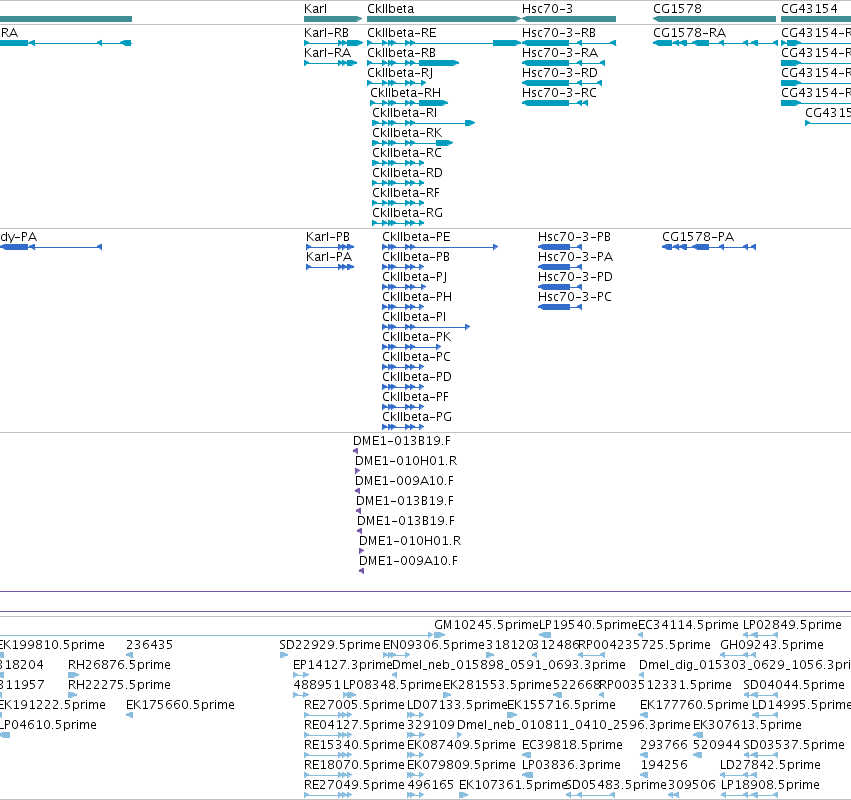Click the CkIIbeta-PF protein label
The height and width of the screenshot is (800, 851).
pos(415,397)
